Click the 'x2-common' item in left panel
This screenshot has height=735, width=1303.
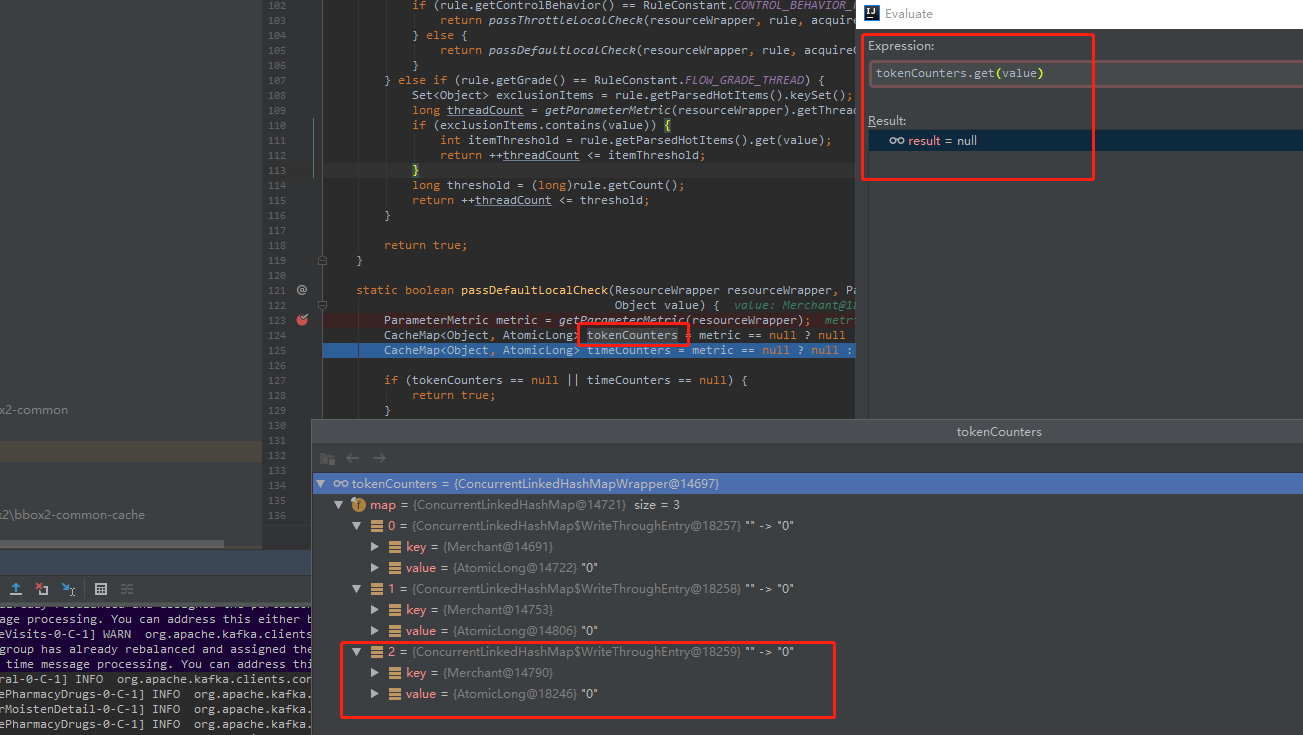[34, 410]
